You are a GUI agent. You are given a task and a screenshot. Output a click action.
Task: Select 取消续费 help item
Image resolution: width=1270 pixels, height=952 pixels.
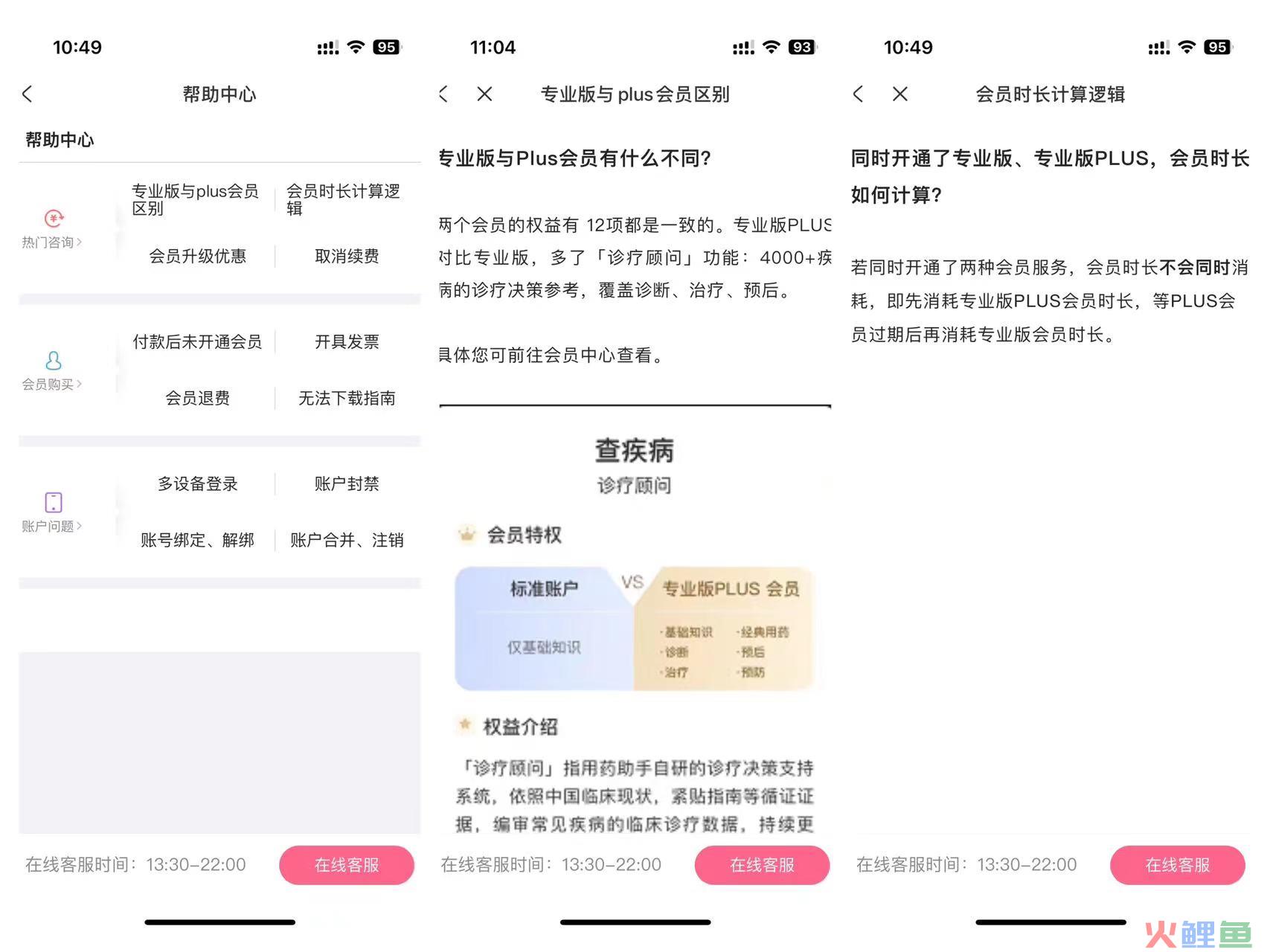pyautogui.click(x=347, y=257)
